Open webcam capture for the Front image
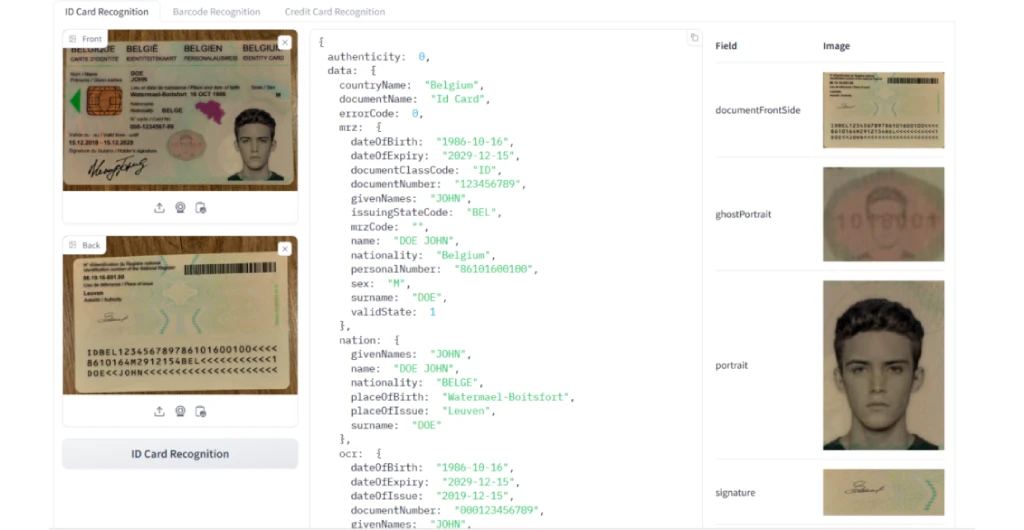Image resolution: width=1024 pixels, height=530 pixels. 180,208
